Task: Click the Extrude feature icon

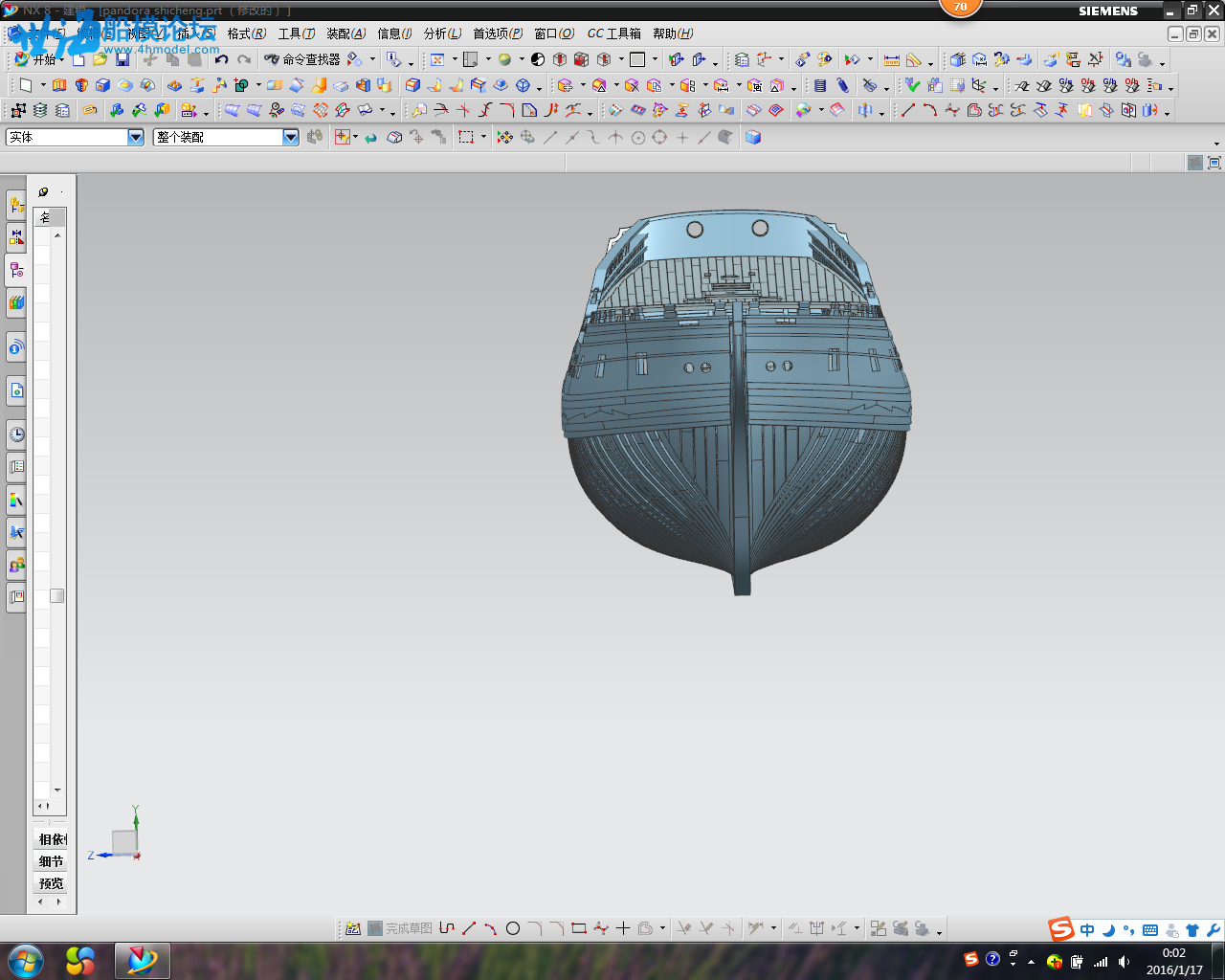Action: click(59, 85)
